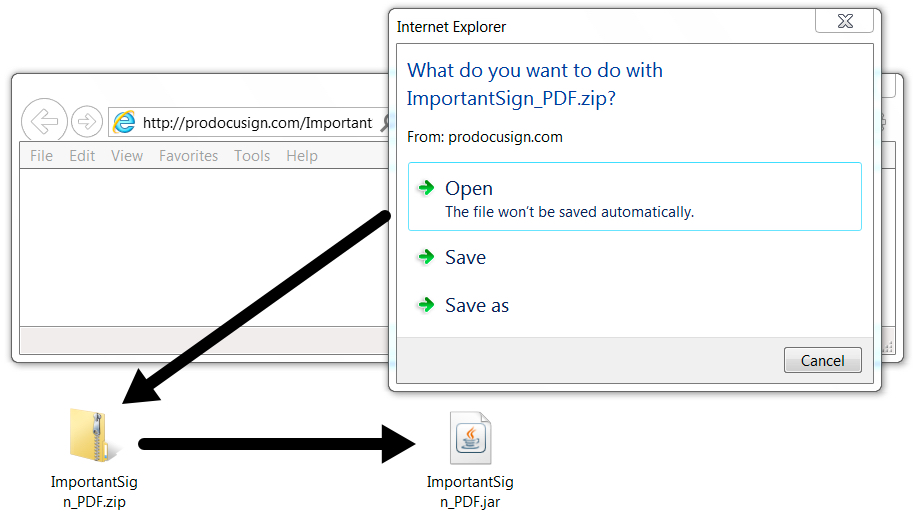This screenshot has width=917, height=529.
Task: Click the ImportantSign_PDF.jar file name label
Action: coord(470,492)
